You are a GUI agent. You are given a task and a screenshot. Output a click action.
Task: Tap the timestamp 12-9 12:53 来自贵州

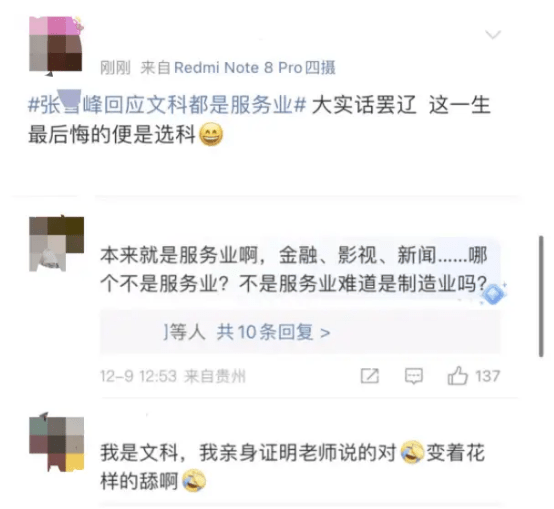[x=173, y=376]
